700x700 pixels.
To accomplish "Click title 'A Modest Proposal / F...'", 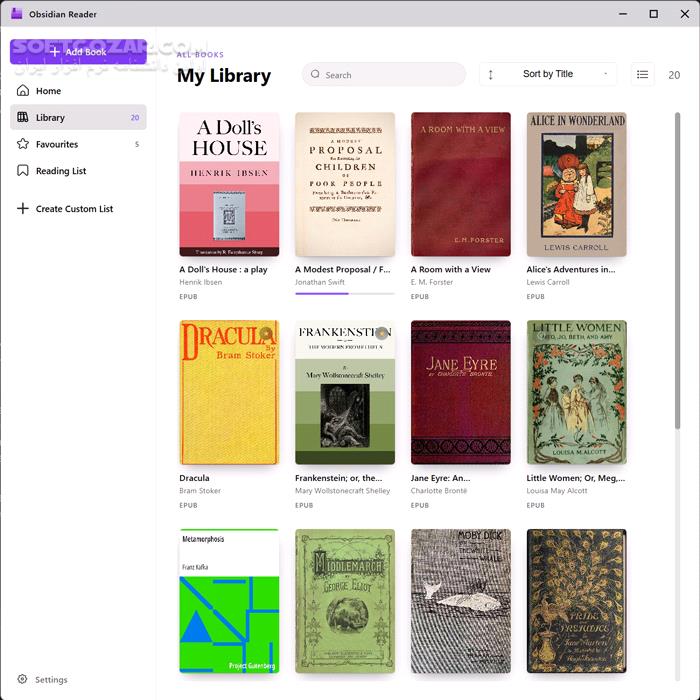I will pos(343,269).
